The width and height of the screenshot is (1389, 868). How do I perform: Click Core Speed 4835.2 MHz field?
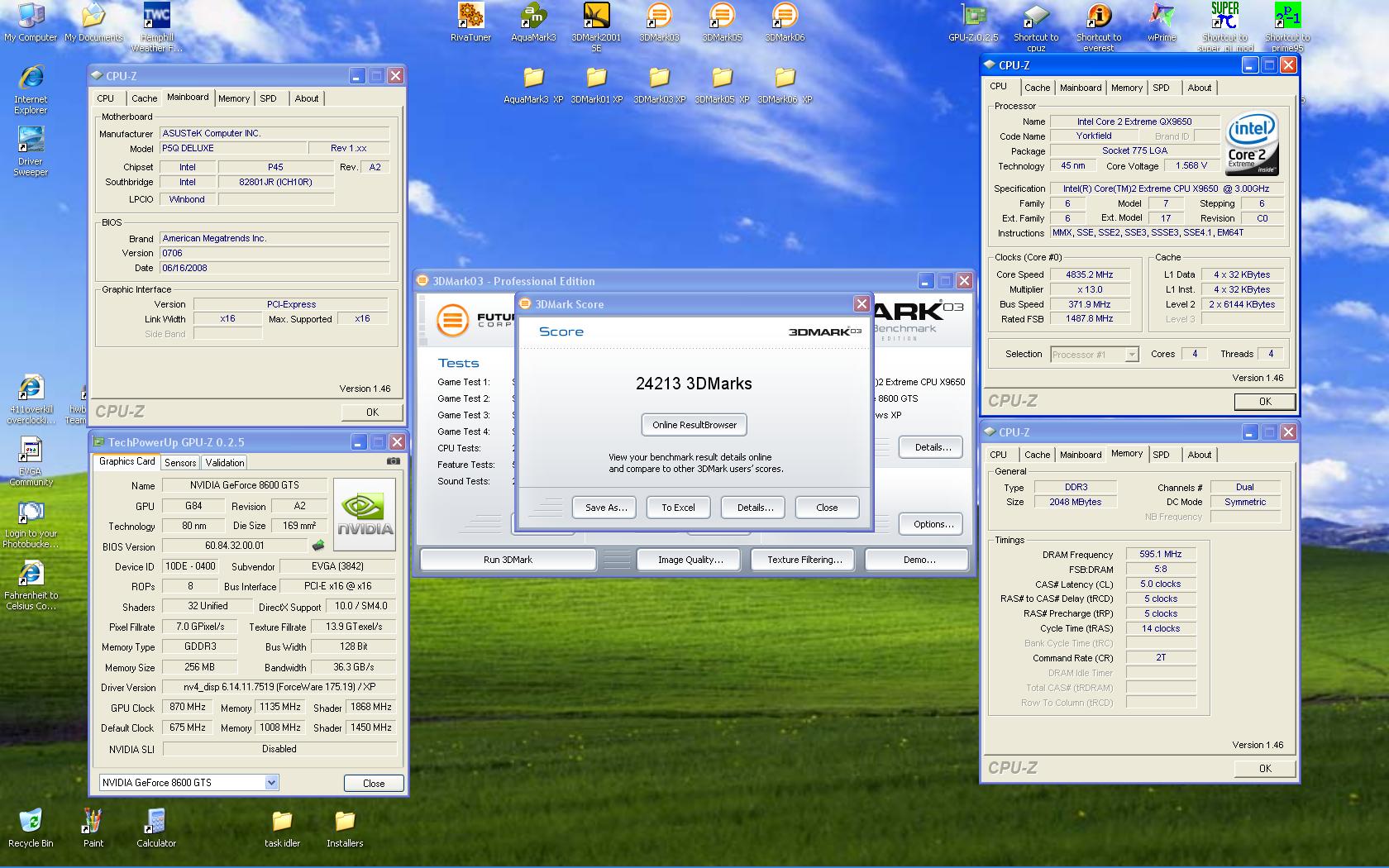click(1089, 274)
